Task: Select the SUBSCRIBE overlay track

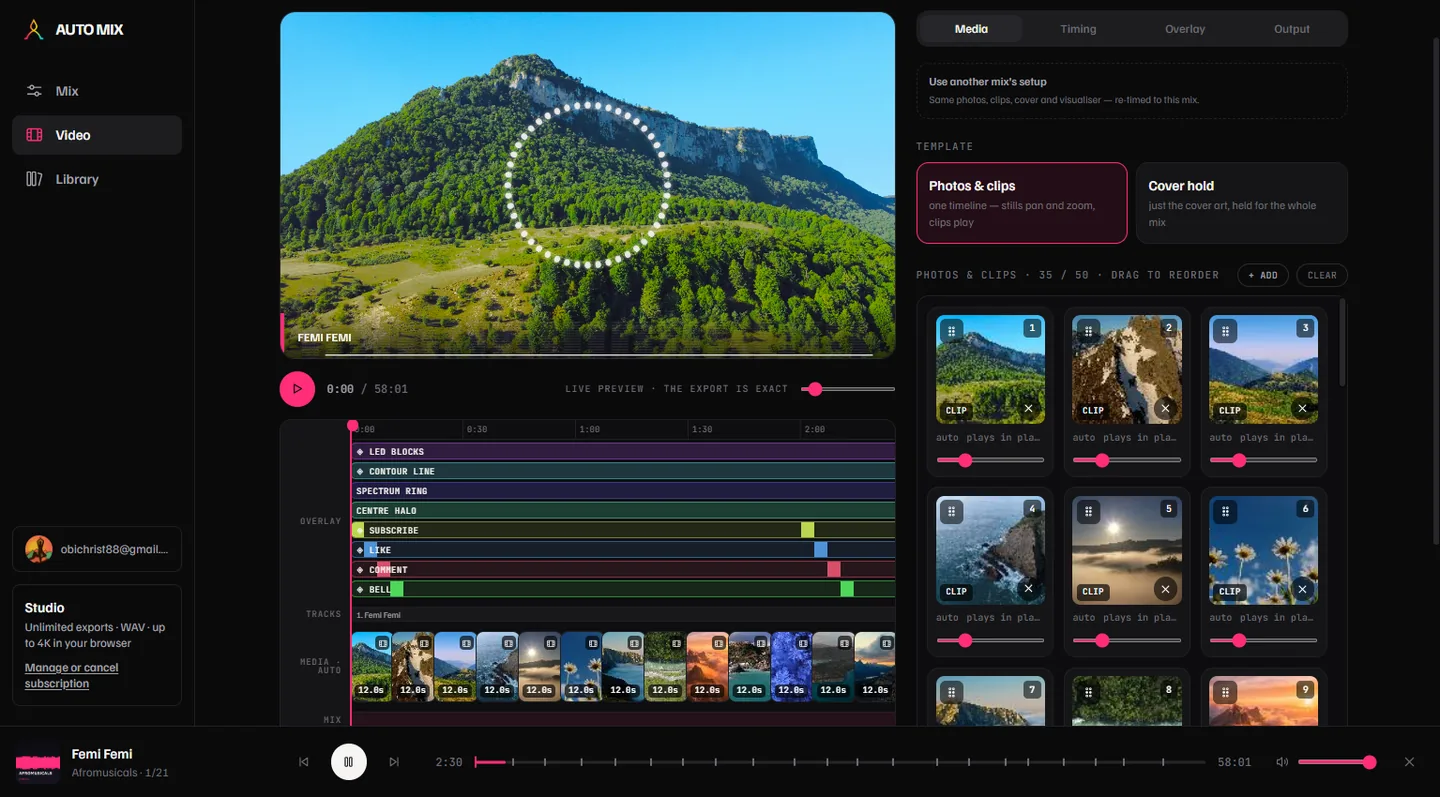Action: pos(623,530)
